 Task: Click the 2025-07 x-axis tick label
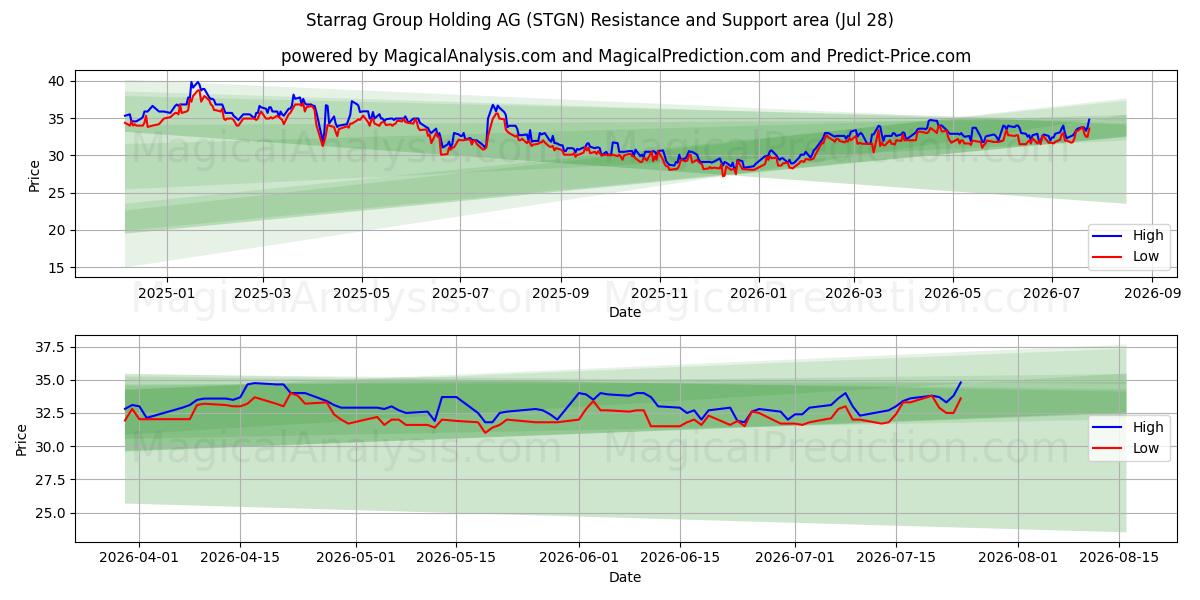coord(460,295)
